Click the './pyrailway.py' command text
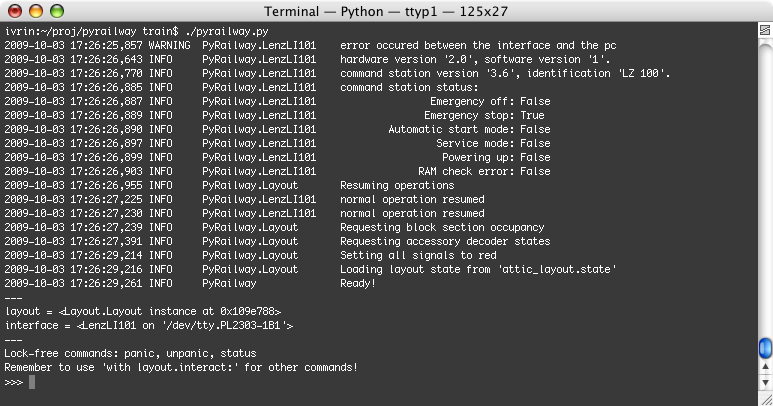 tap(227, 32)
